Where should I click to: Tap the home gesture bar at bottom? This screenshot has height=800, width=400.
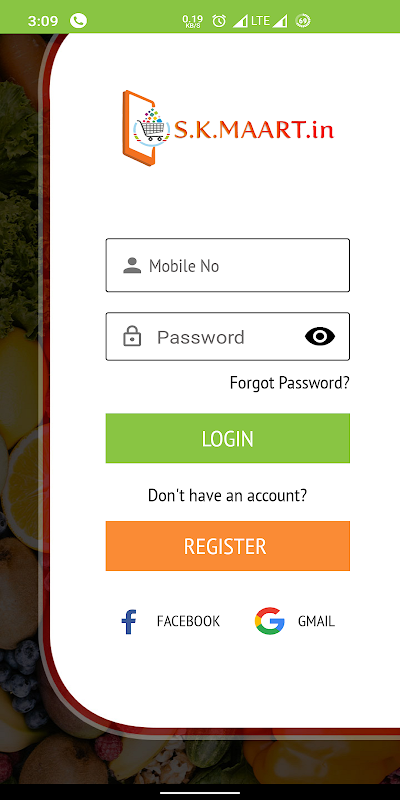pos(200,792)
